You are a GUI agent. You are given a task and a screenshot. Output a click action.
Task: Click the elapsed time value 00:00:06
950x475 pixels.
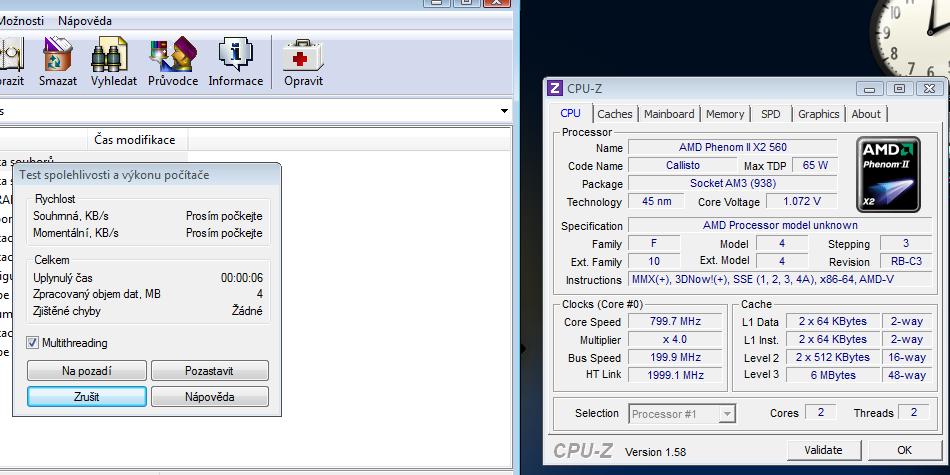click(242, 278)
